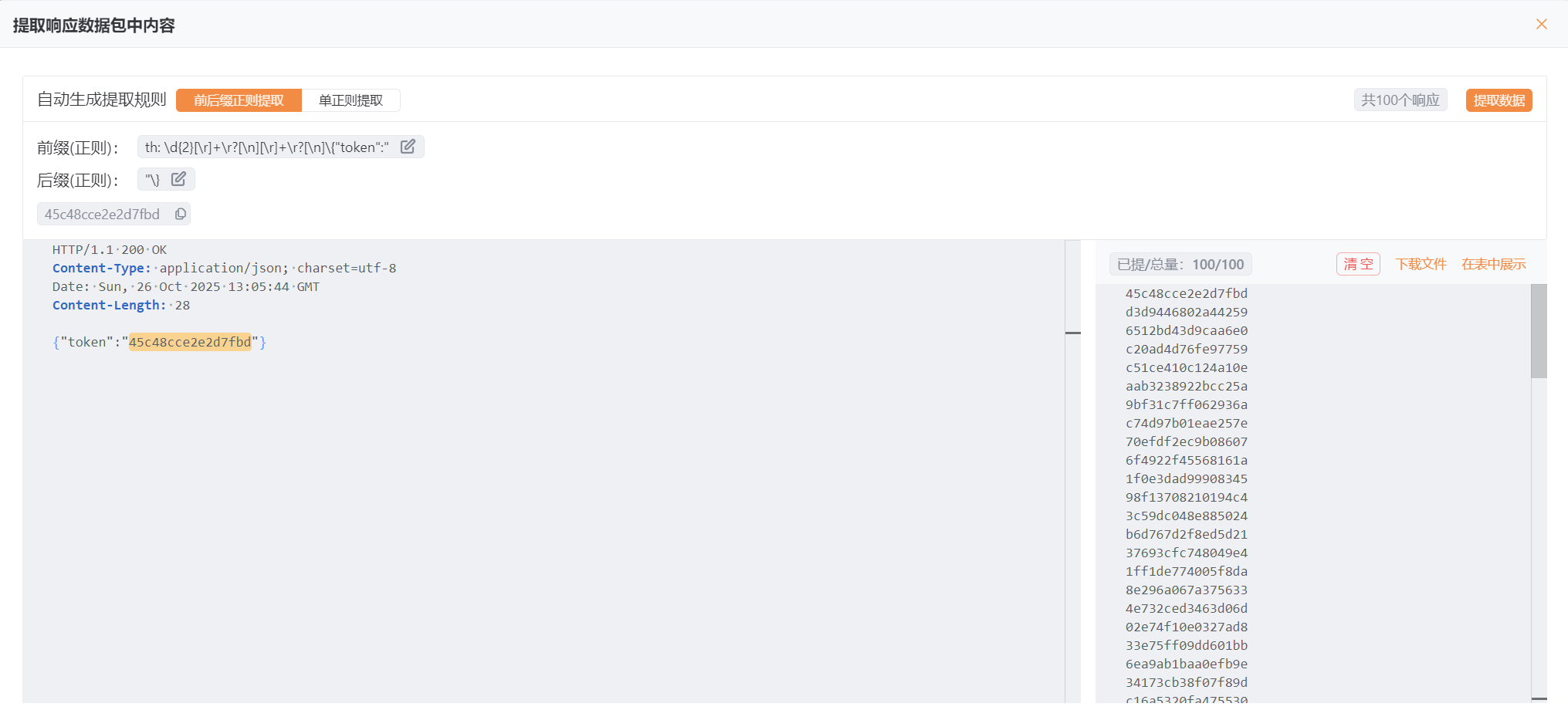Copy the extracted value 45c48cce2e2d7fbd
Image resolution: width=1568 pixels, height=727 pixels.
(181, 214)
